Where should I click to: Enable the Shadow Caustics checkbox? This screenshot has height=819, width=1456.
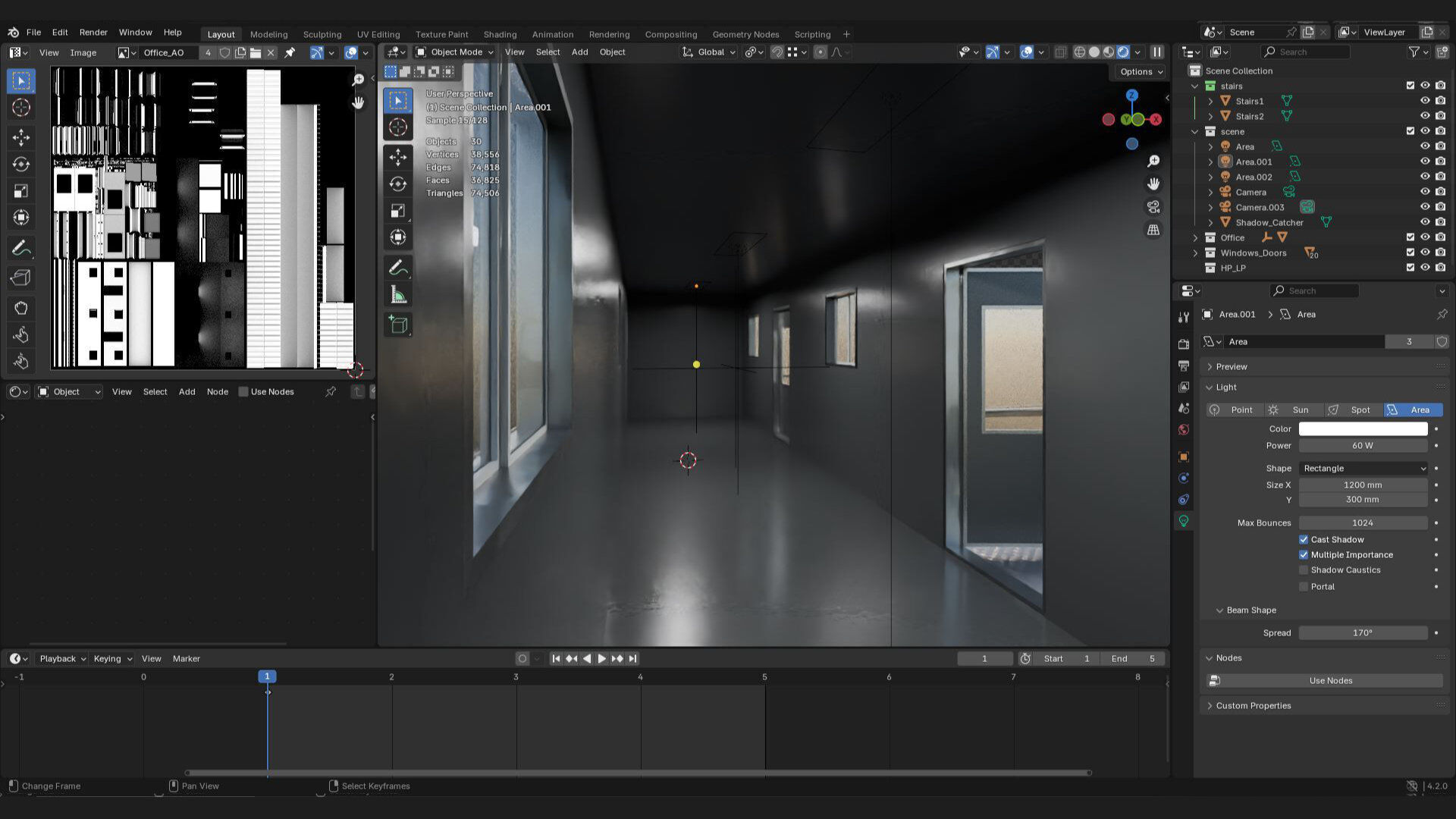[1304, 570]
